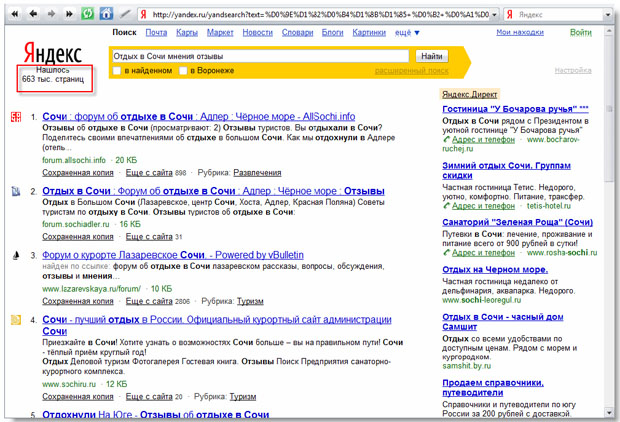Enable the 'в Воронеже' checkbox
620x422 pixels.
pyautogui.click(x=183, y=71)
